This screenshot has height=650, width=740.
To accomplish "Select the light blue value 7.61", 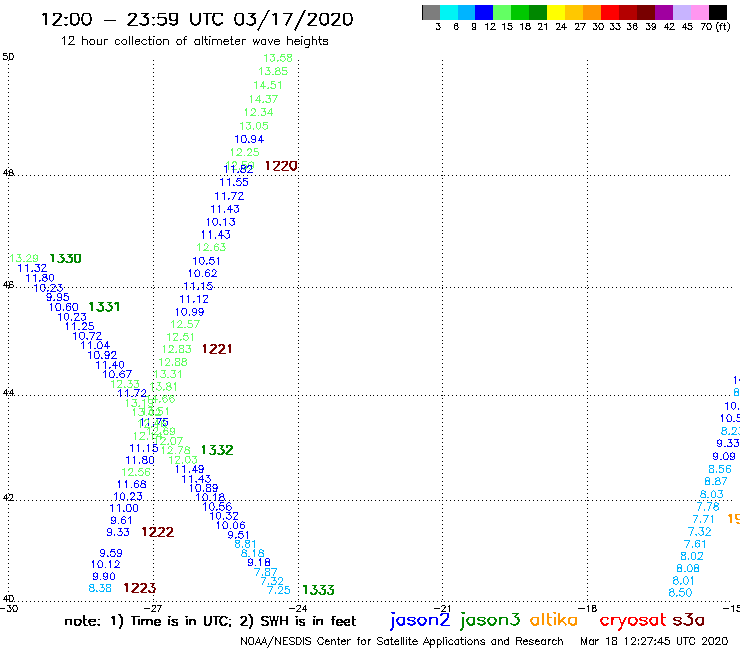I will pyautogui.click(x=695, y=544).
